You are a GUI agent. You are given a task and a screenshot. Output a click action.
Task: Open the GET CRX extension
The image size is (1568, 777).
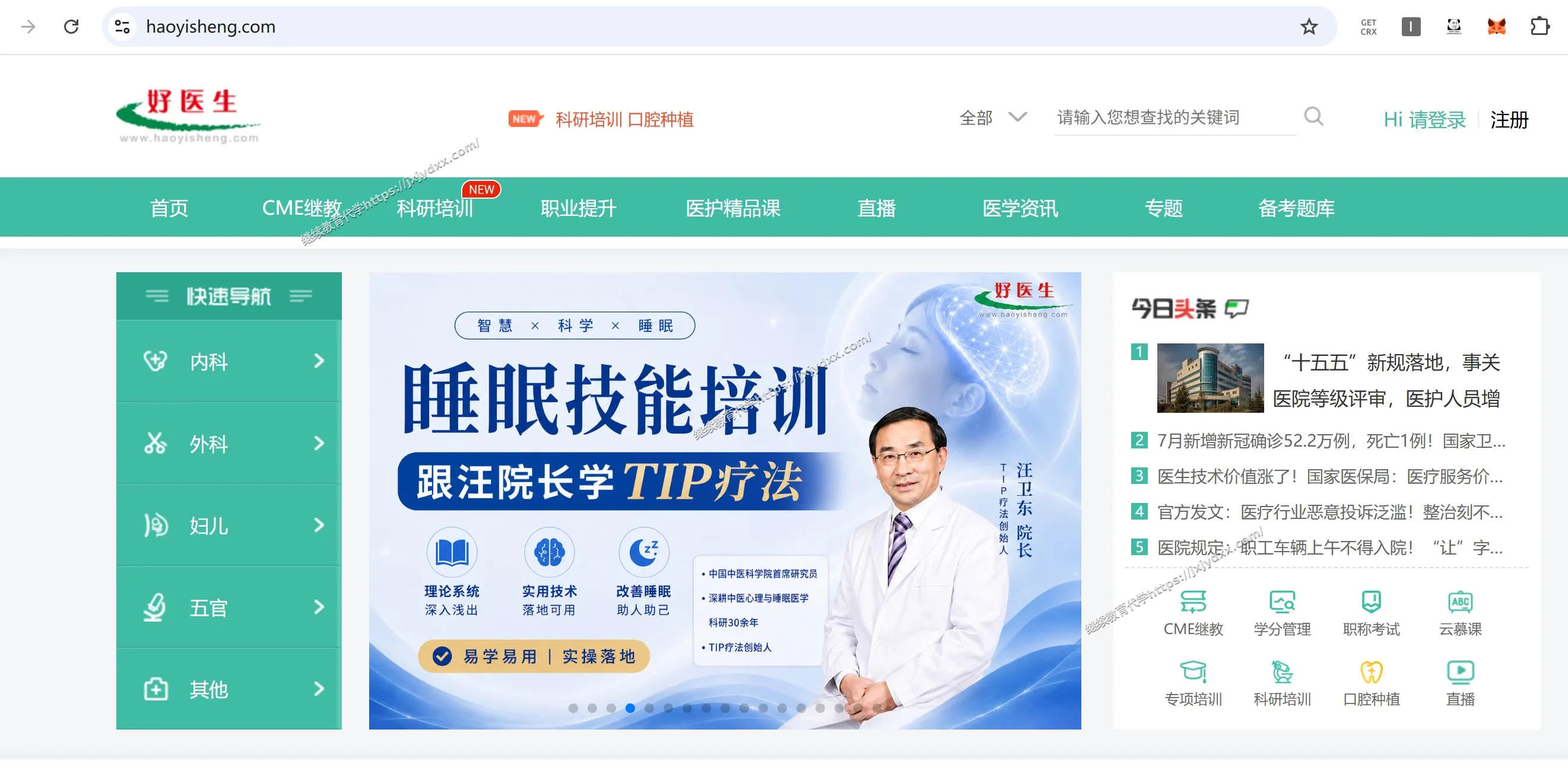pos(1369,27)
